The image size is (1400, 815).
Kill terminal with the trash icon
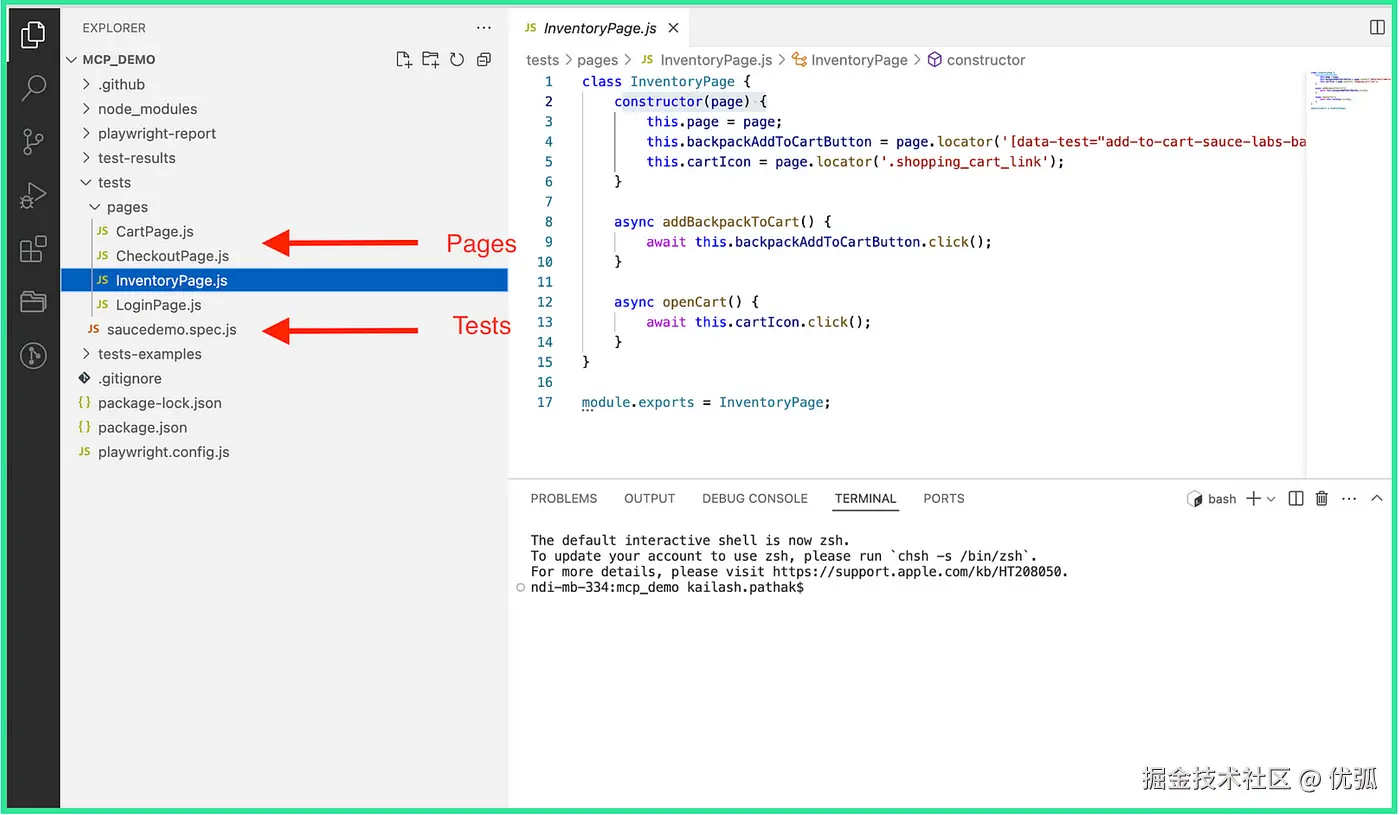pyautogui.click(x=1322, y=498)
